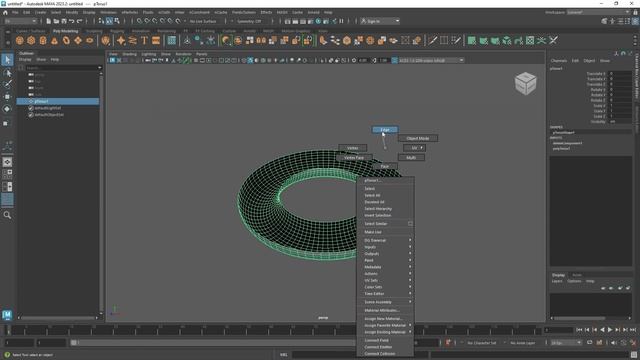Open the viewport Shading menu
This screenshot has width=640, height=360.
click(129, 54)
